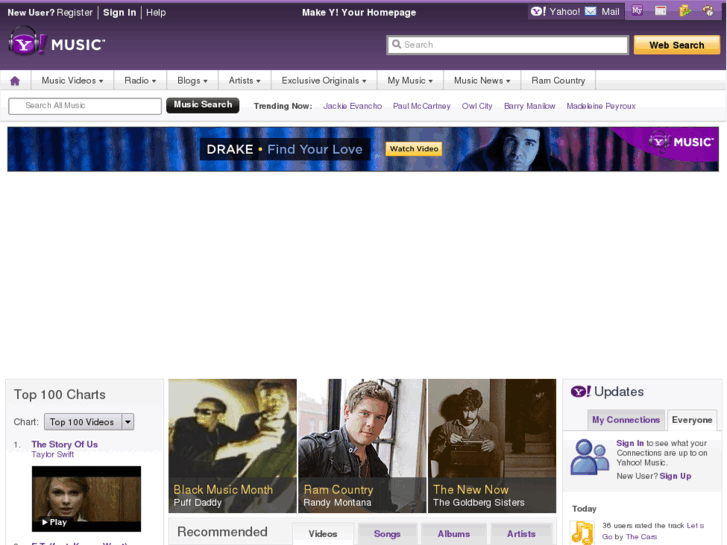Click the connections people icon
Image resolution: width=727 pixels, height=545 pixels.
pos(589,457)
